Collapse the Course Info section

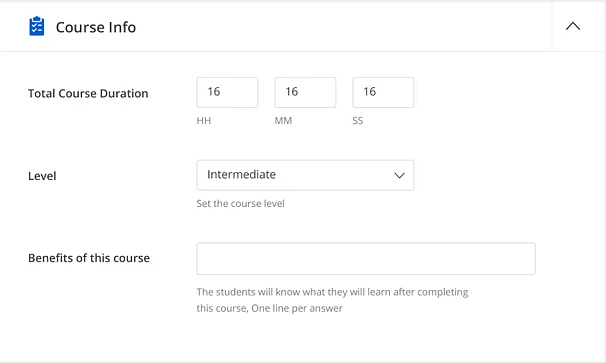click(573, 26)
